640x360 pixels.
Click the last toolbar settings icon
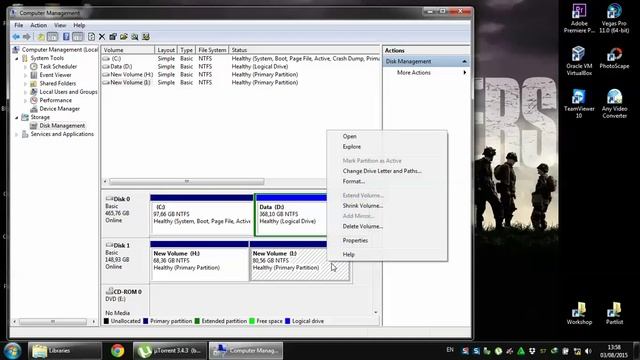146,37
